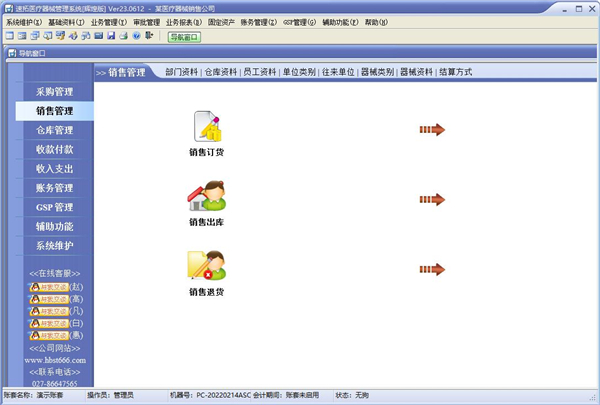The image size is (600, 405).
Task: Click the blue arrows switch toolbar icon
Action: [x=73, y=36]
